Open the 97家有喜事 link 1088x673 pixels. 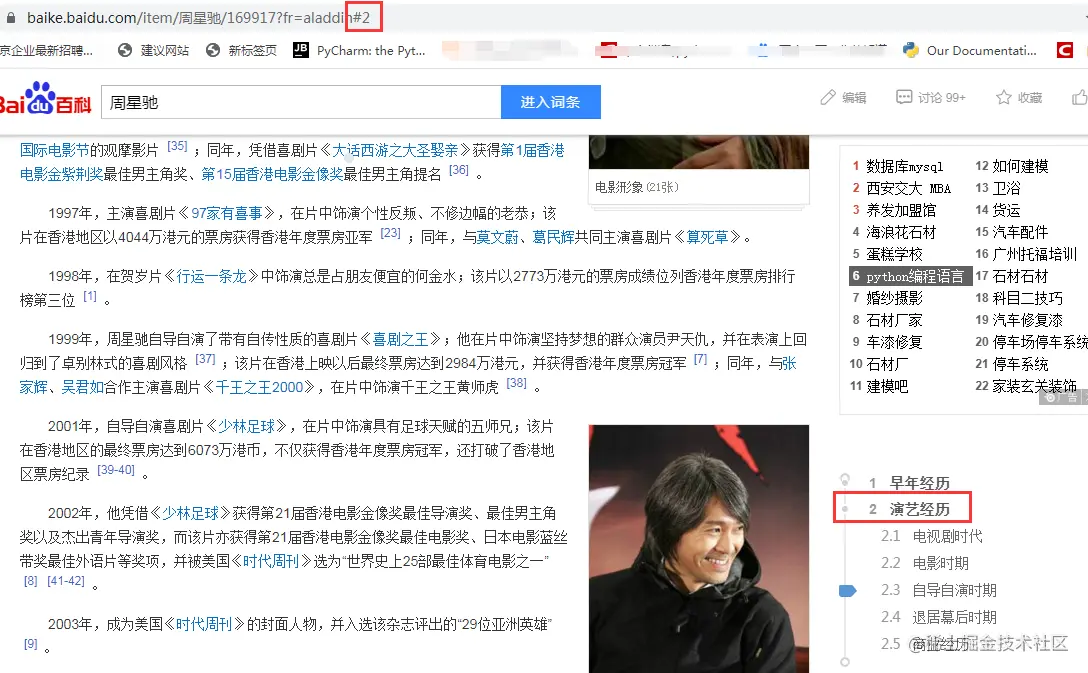click(x=227, y=213)
